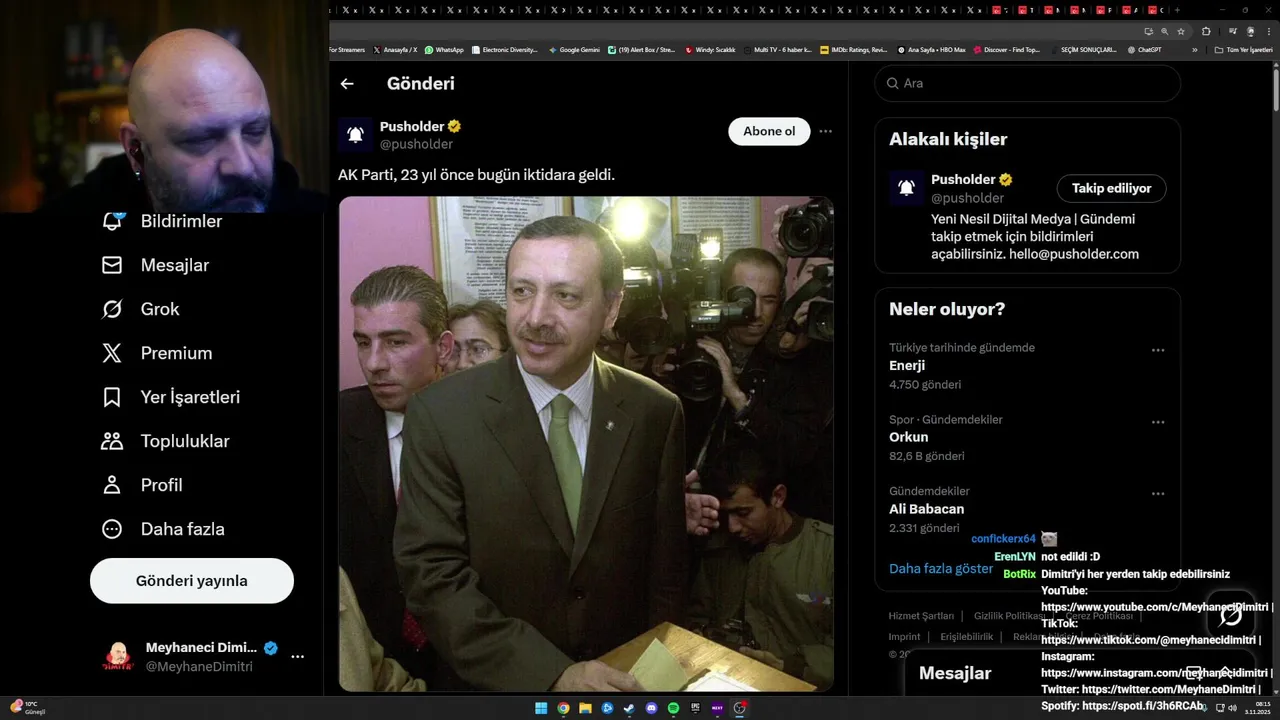Expand the Daha fazla menu
Screen dimensions: 1280x720
[163, 529]
